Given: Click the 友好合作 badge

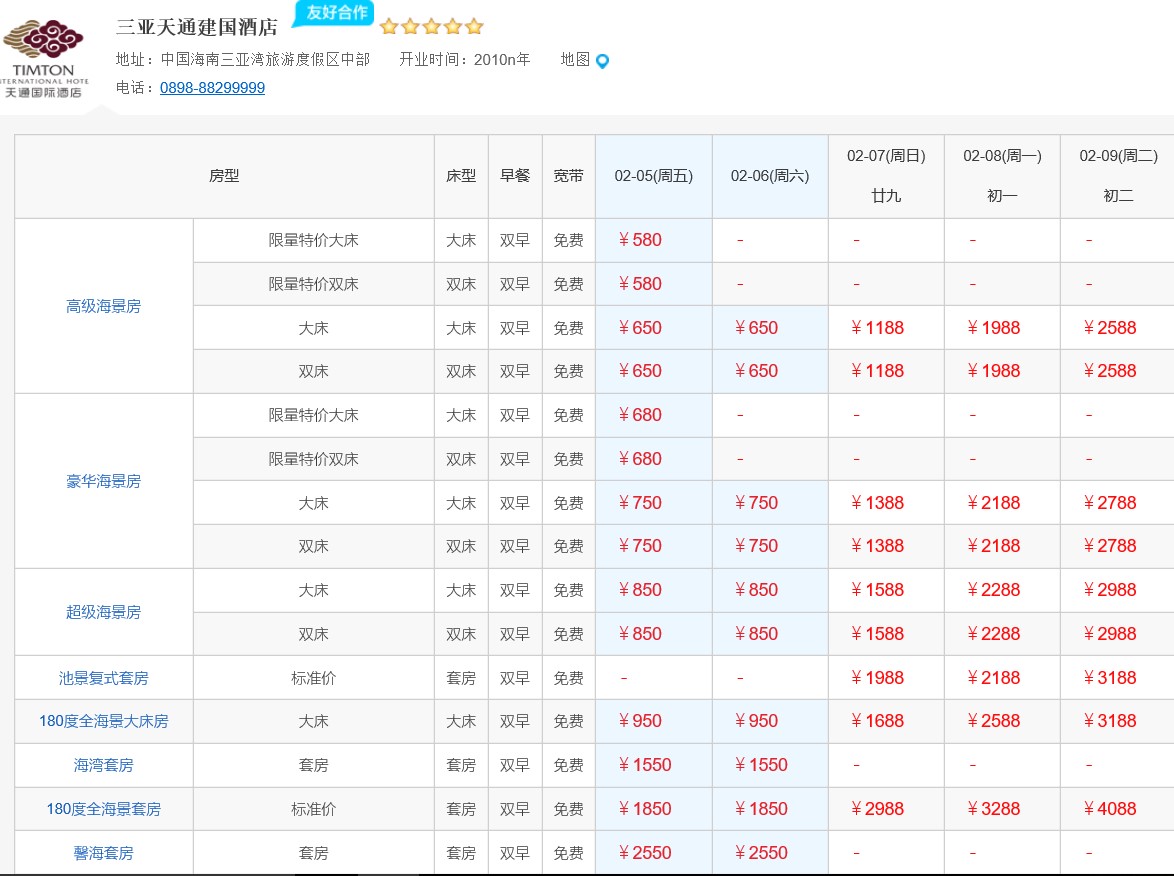Looking at the screenshot, I should [334, 13].
